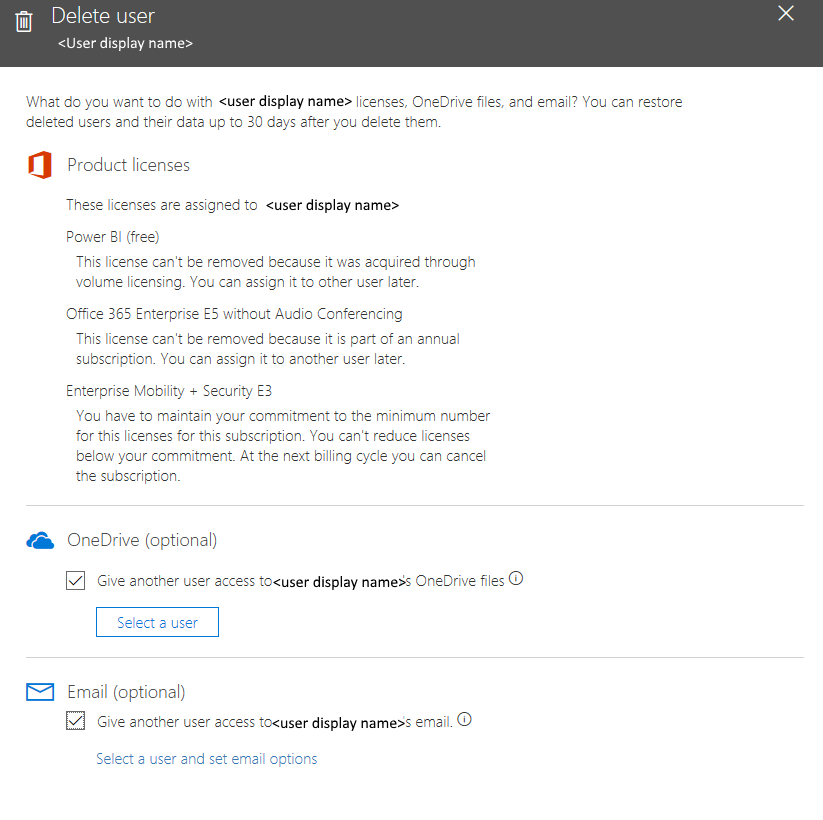Toggle the email access checkbox
823x820 pixels.
[75, 721]
